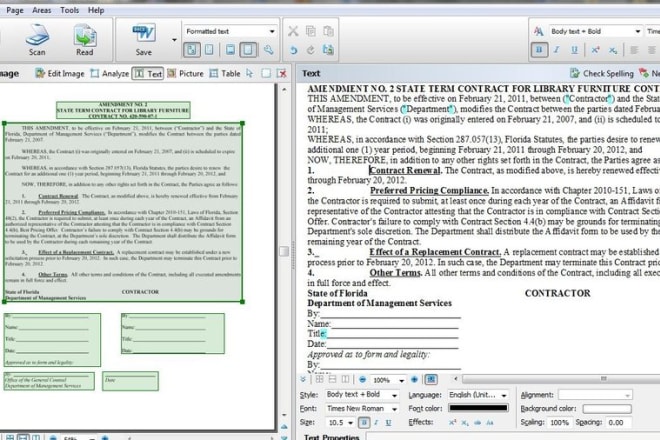The image size is (660, 440).
Task: Open the Areas menu
Action: 42,10
